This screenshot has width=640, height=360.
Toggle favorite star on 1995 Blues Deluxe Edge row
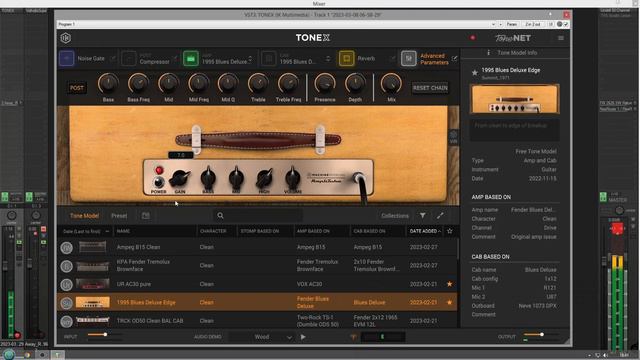pos(450,302)
